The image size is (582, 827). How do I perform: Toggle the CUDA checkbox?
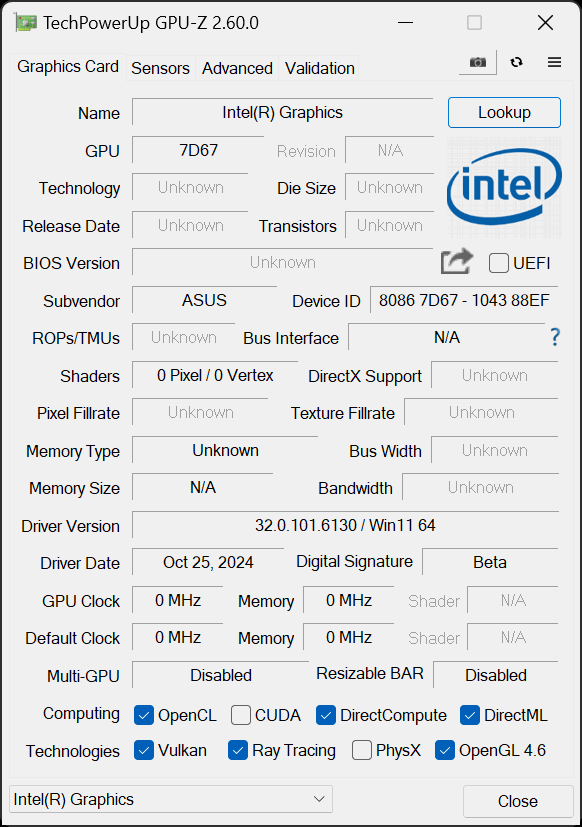click(x=241, y=715)
